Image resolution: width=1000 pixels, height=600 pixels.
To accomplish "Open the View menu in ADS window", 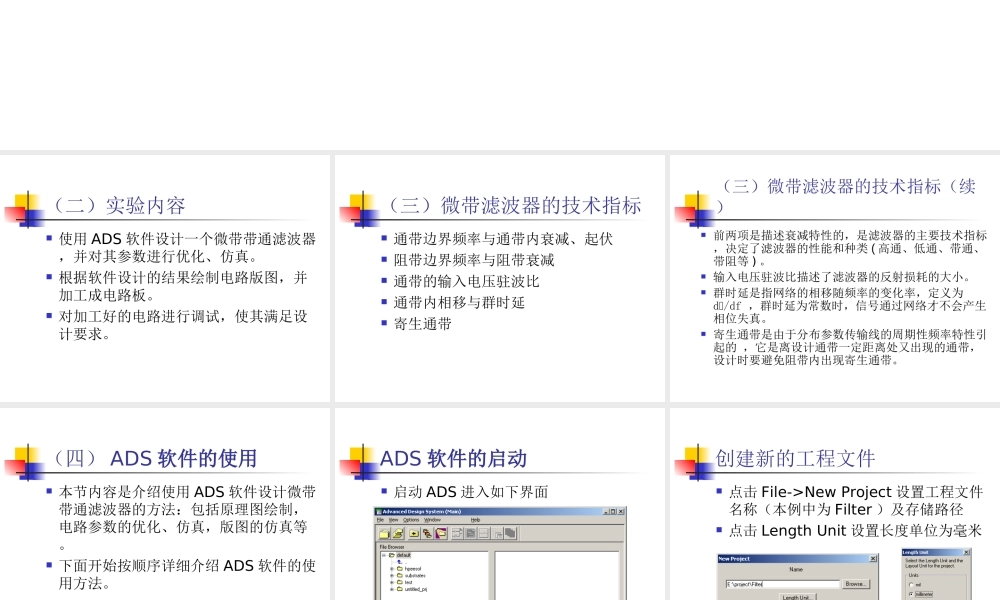I will pos(393,520).
